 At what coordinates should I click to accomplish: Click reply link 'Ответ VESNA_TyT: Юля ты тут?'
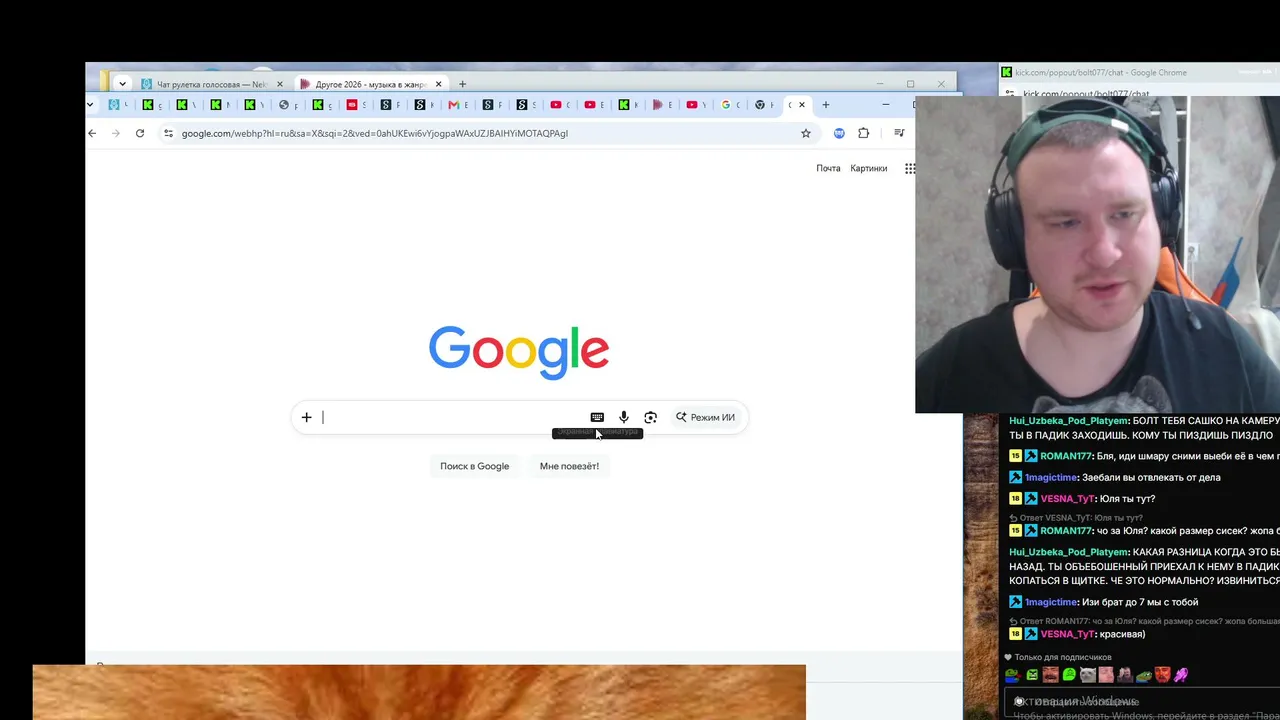pyautogui.click(x=1081, y=518)
